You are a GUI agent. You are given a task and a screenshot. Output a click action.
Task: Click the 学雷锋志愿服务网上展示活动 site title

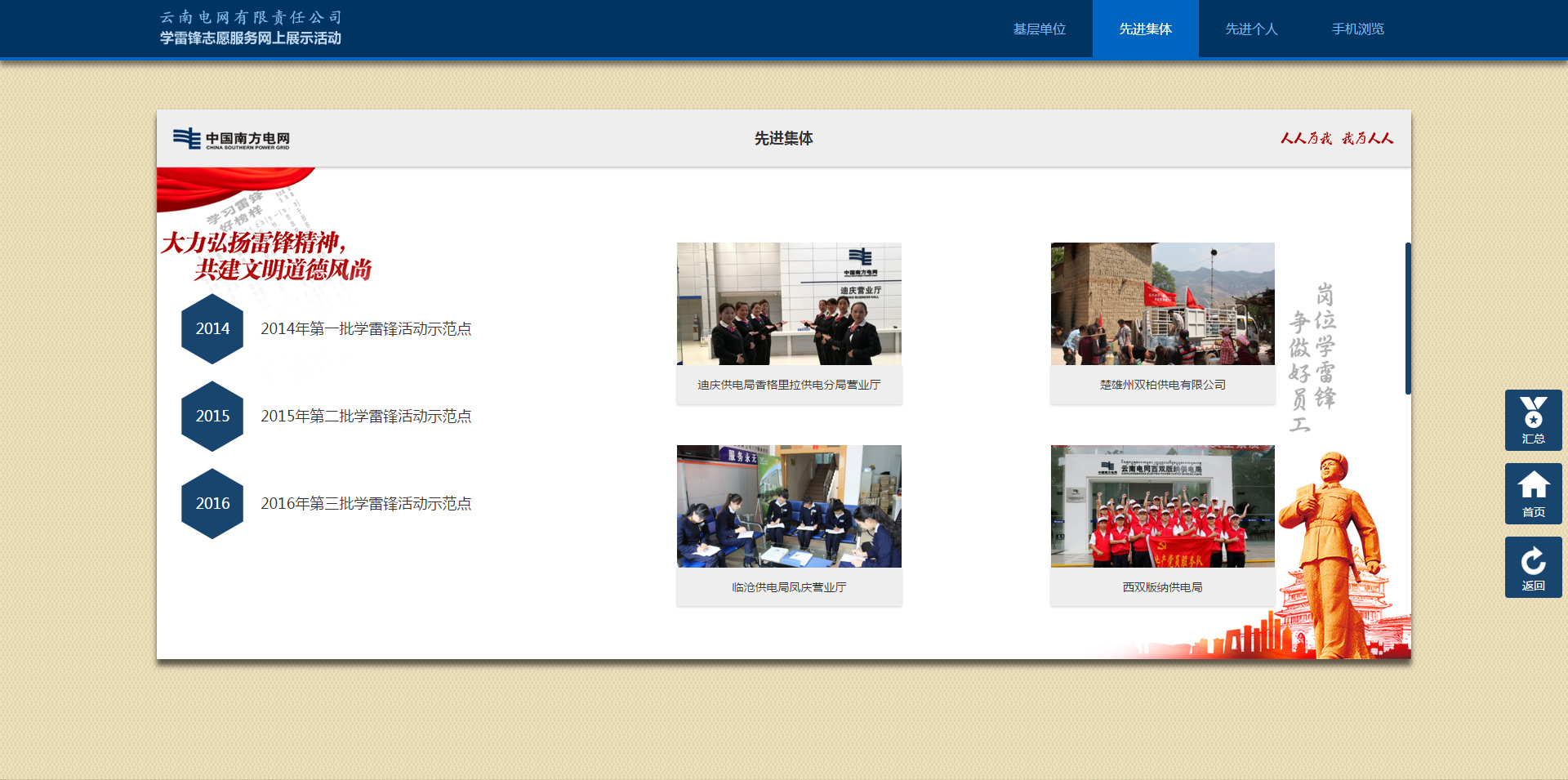point(250,38)
